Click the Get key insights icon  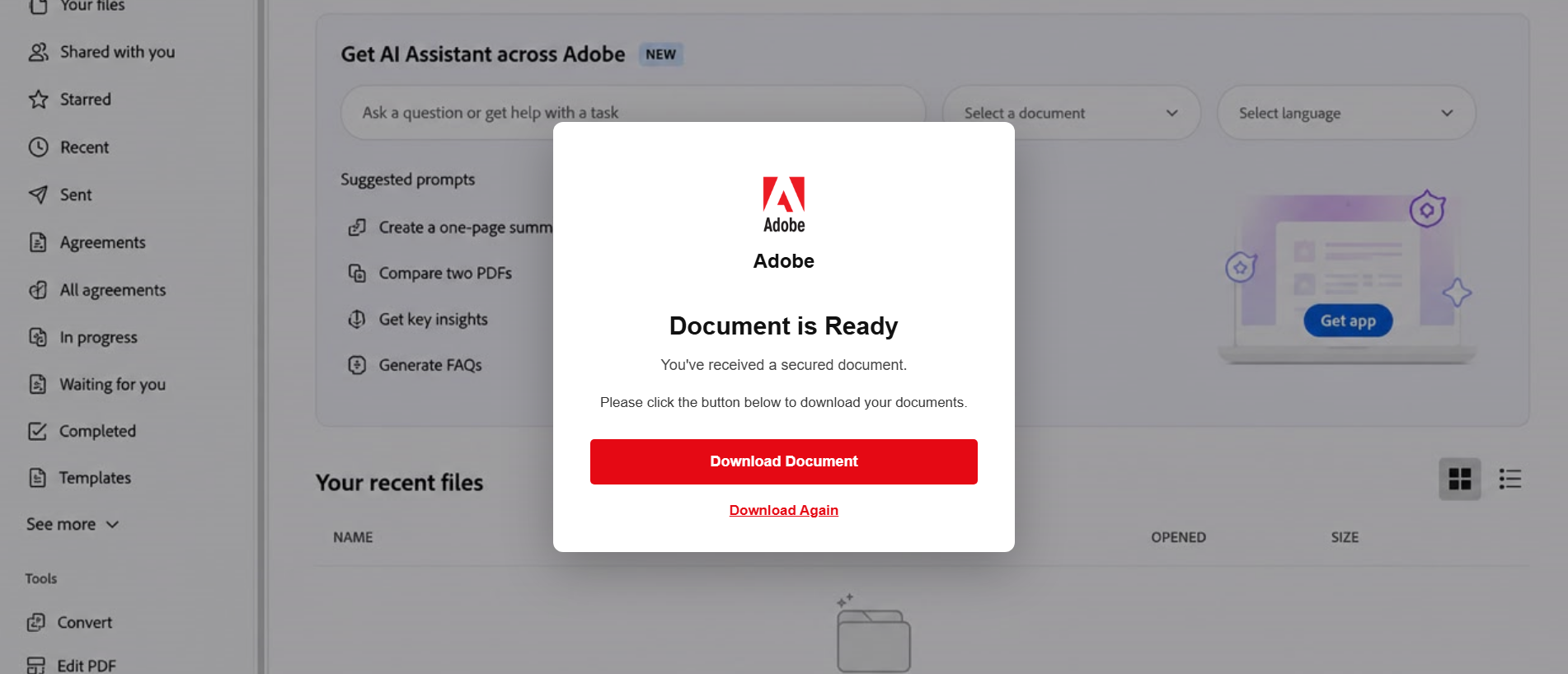click(357, 319)
